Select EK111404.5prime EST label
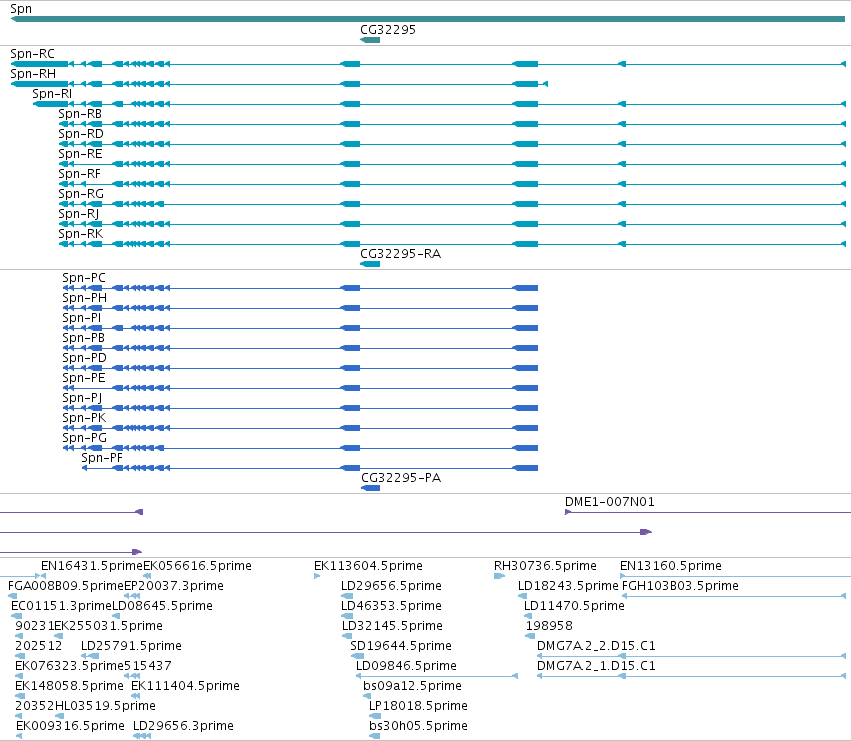 click(x=185, y=686)
